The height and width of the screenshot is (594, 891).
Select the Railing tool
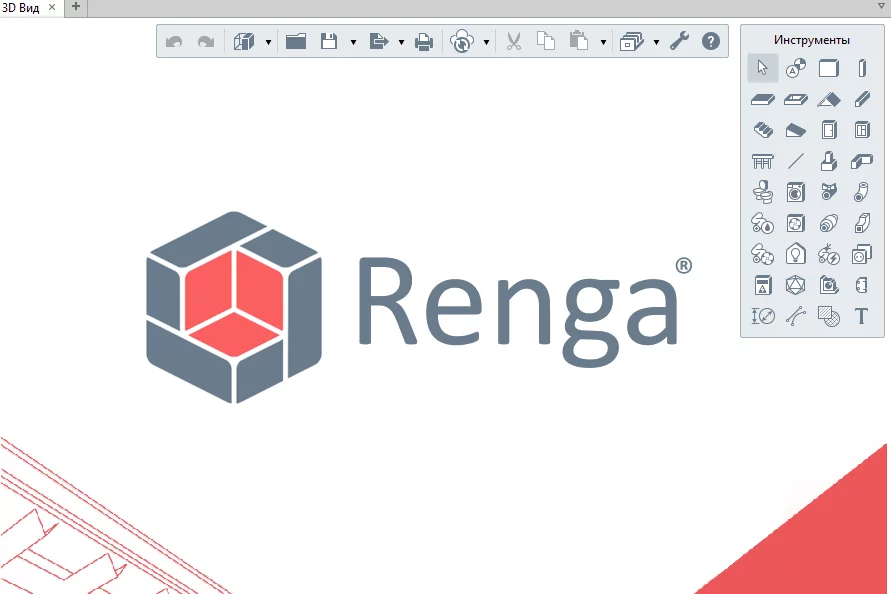coord(763,161)
